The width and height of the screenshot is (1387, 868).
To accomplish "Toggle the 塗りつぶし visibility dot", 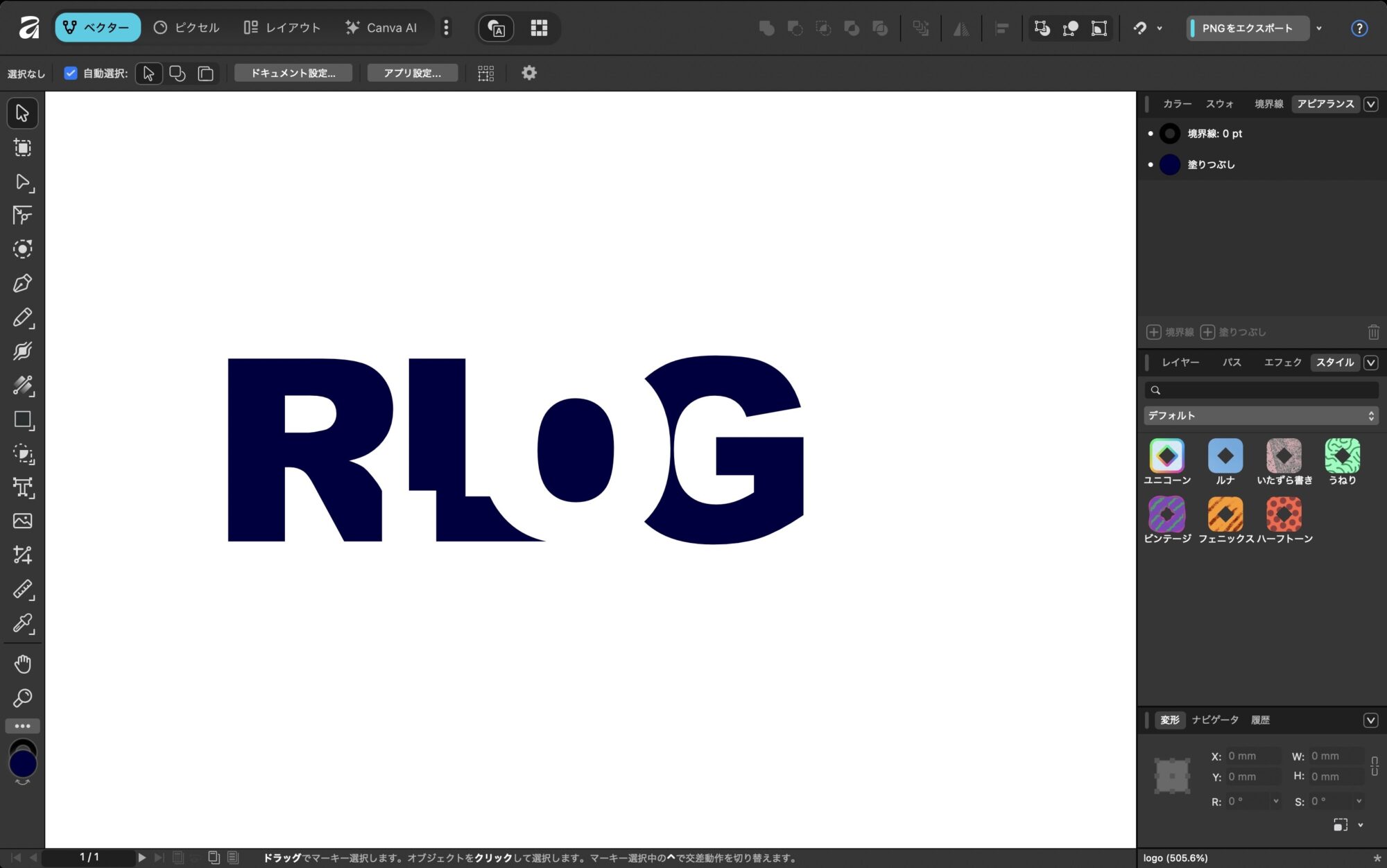I will click(x=1151, y=164).
